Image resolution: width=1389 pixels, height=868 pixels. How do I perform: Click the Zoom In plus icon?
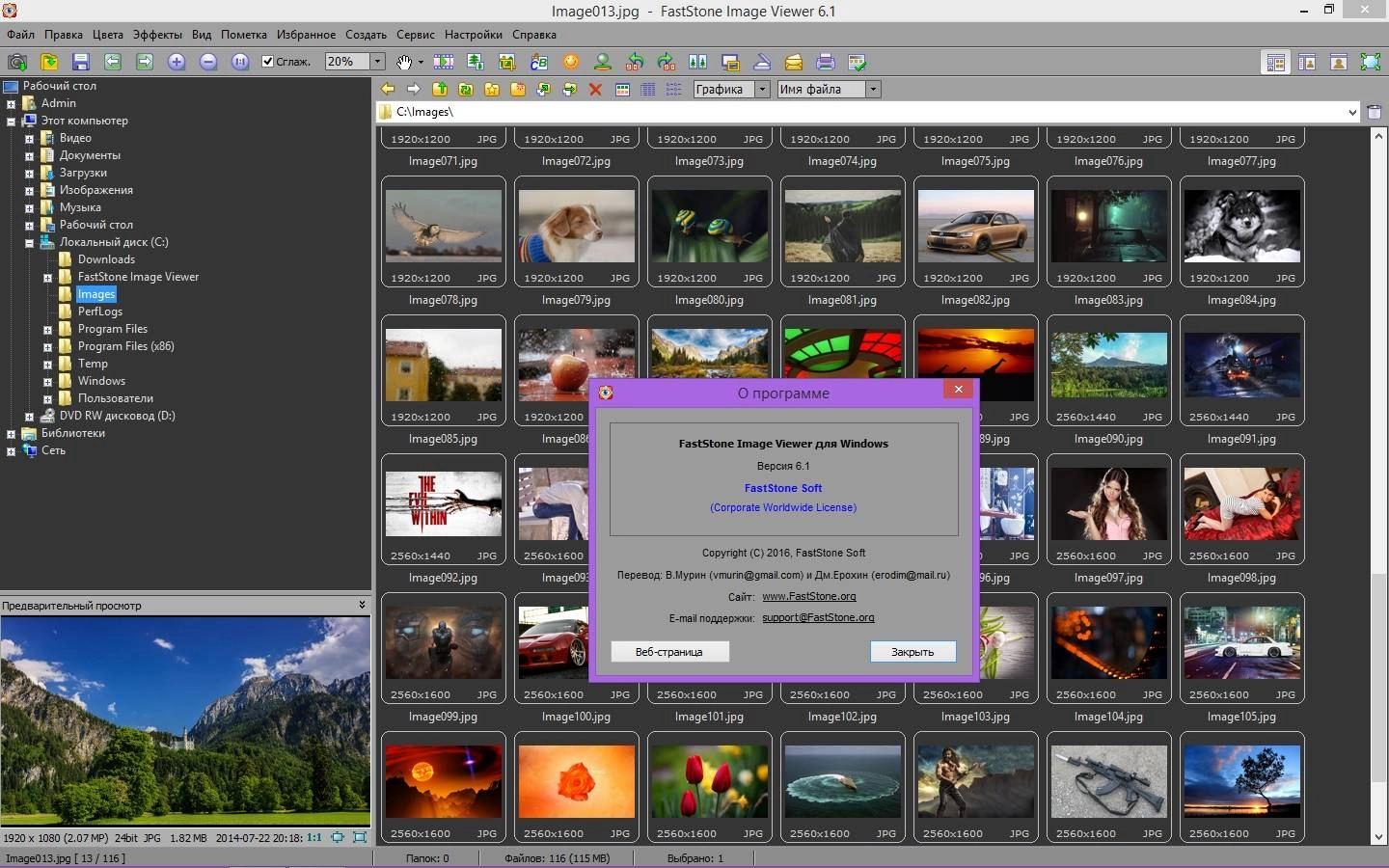tap(177, 62)
